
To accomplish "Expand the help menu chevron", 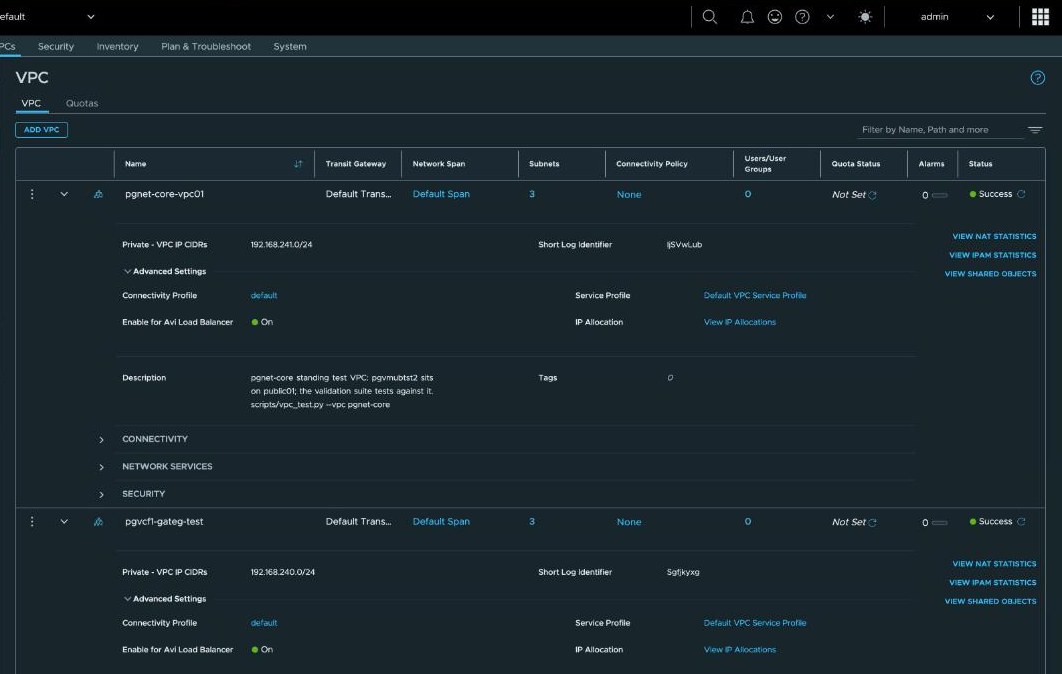I will (x=830, y=17).
